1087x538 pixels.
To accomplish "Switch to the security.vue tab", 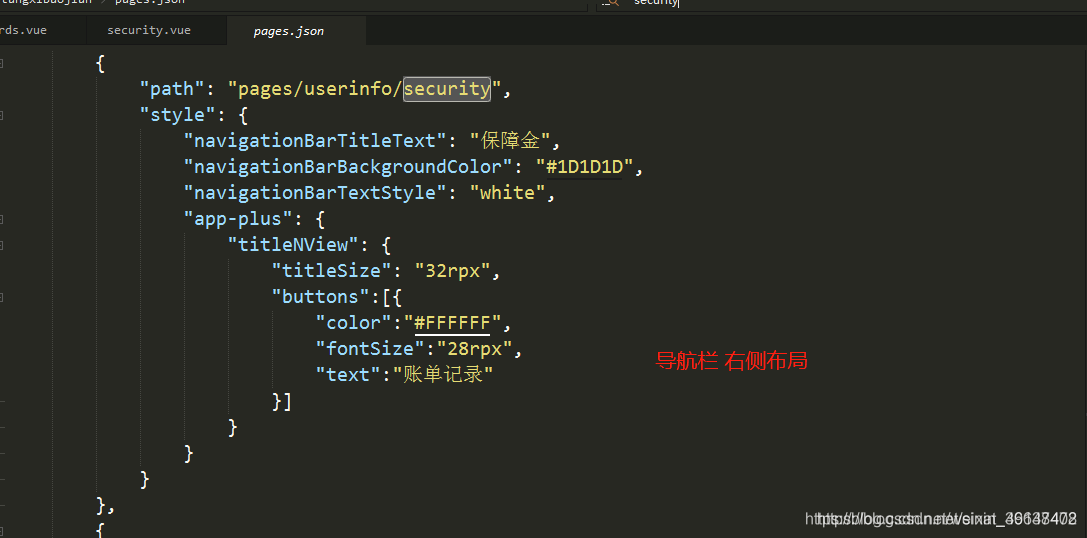I will coord(148,31).
